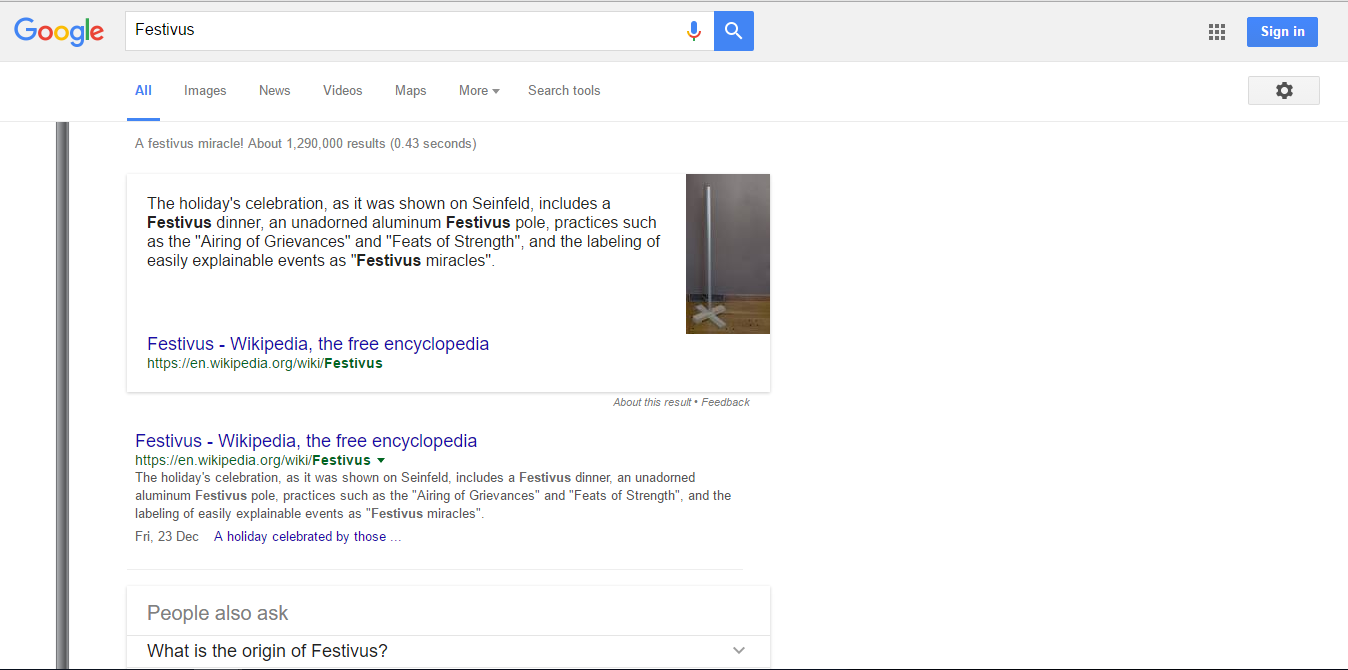The height and width of the screenshot is (670, 1348).
Task: Switch to the News tab
Action: (x=274, y=91)
